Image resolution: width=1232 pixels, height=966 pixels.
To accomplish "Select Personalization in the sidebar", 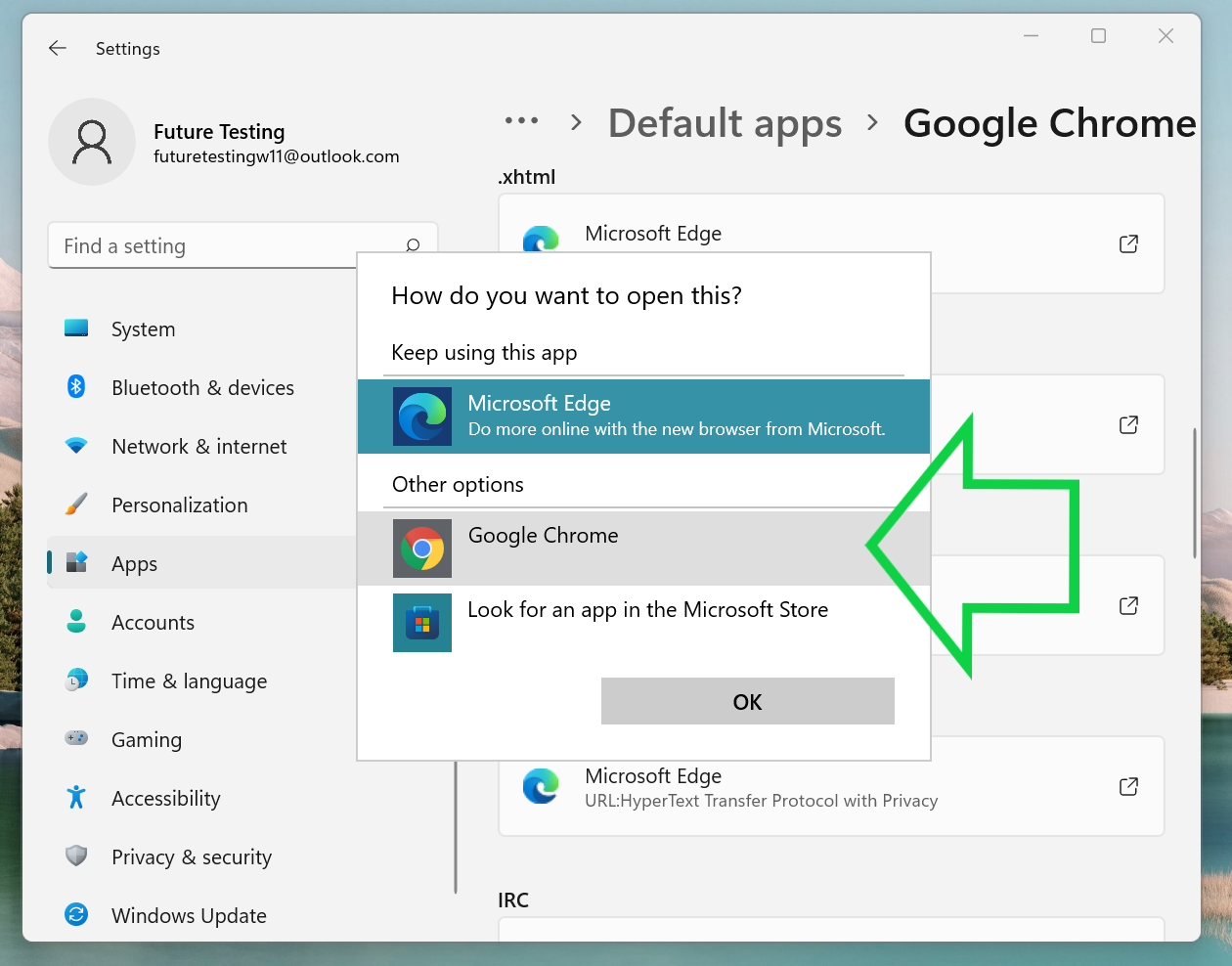I will tap(179, 505).
